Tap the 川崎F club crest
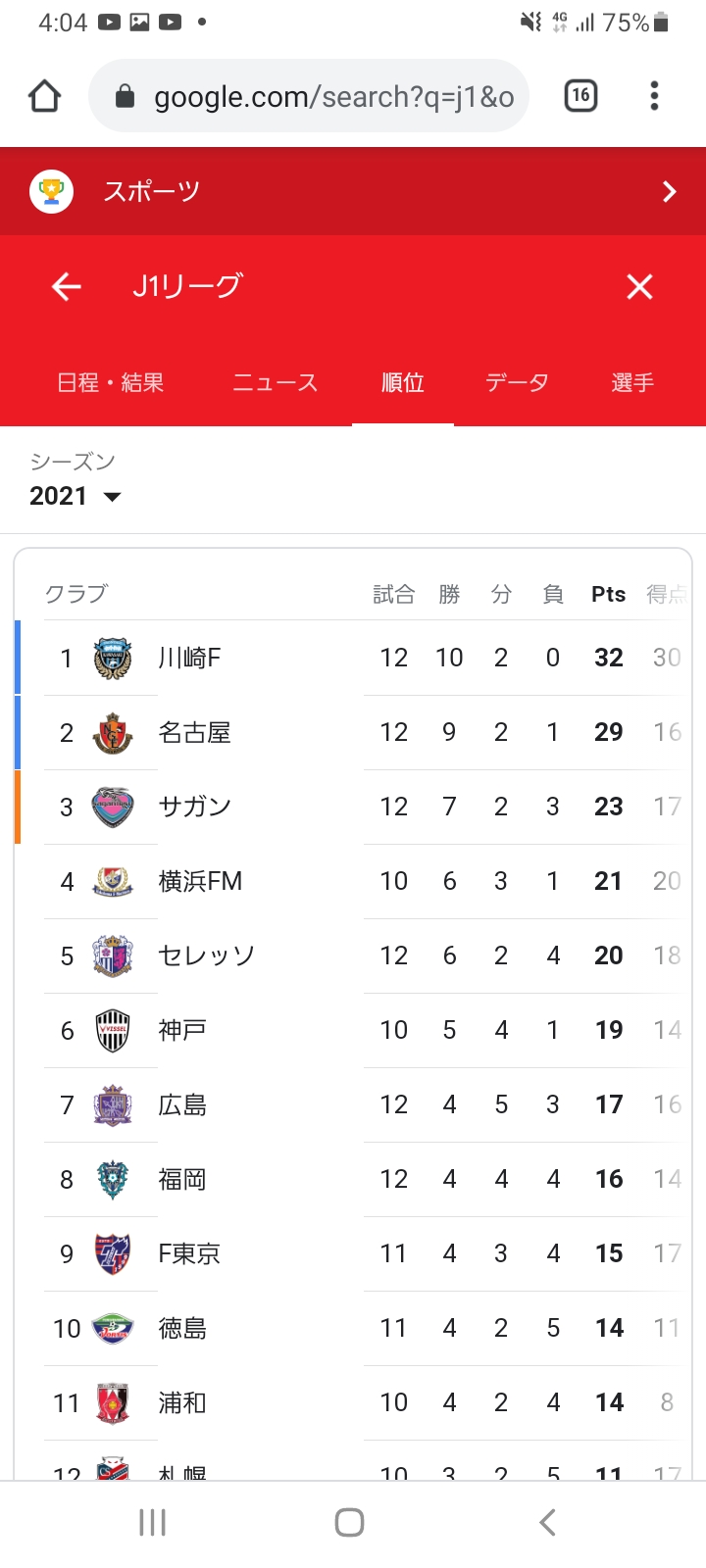Screen dimensions: 706x1568 [x=113, y=658]
